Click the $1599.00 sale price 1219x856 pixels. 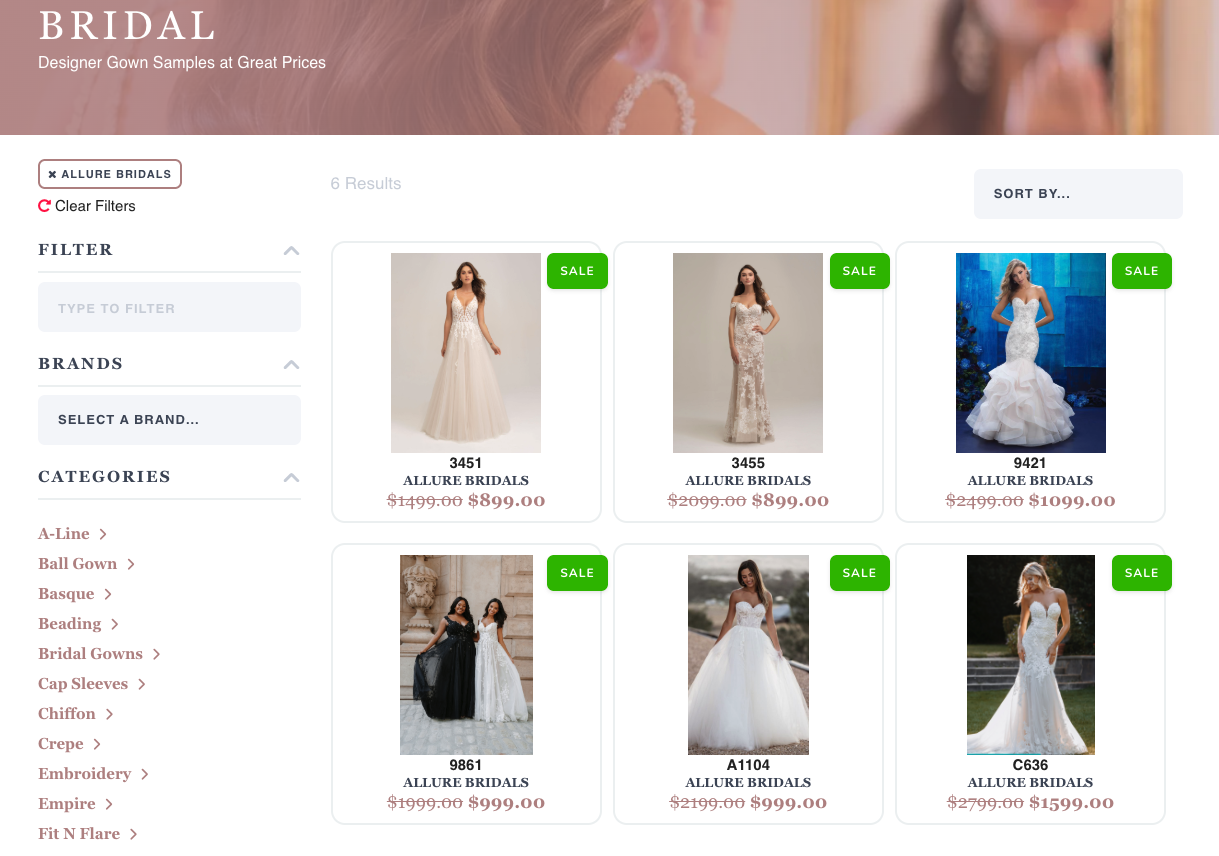tap(1071, 802)
